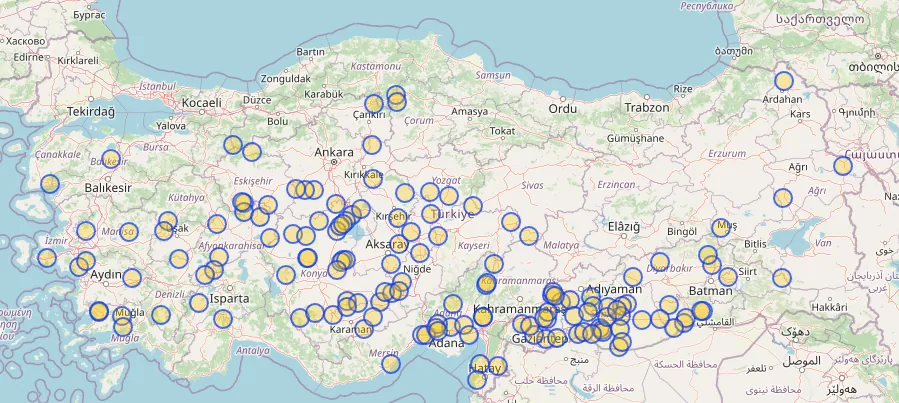Click the Kocaeli city label
This screenshot has width=899, height=403.
point(201,103)
